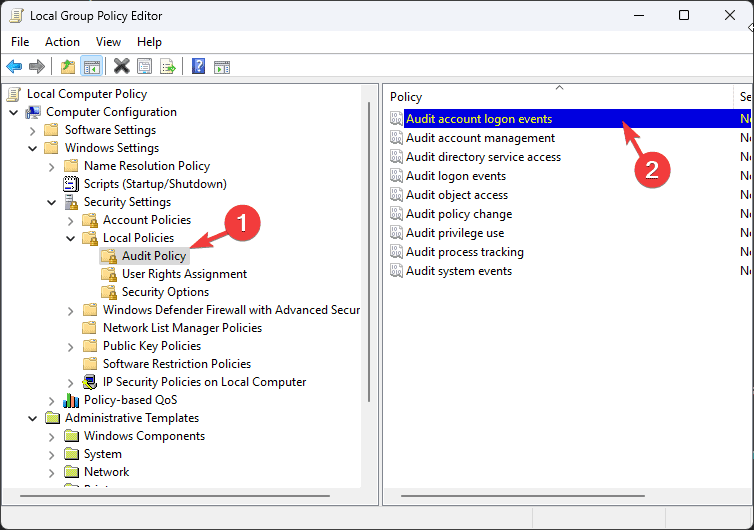Image resolution: width=754 pixels, height=530 pixels.
Task: Click the IP Security Policies icon
Action: click(x=89, y=382)
